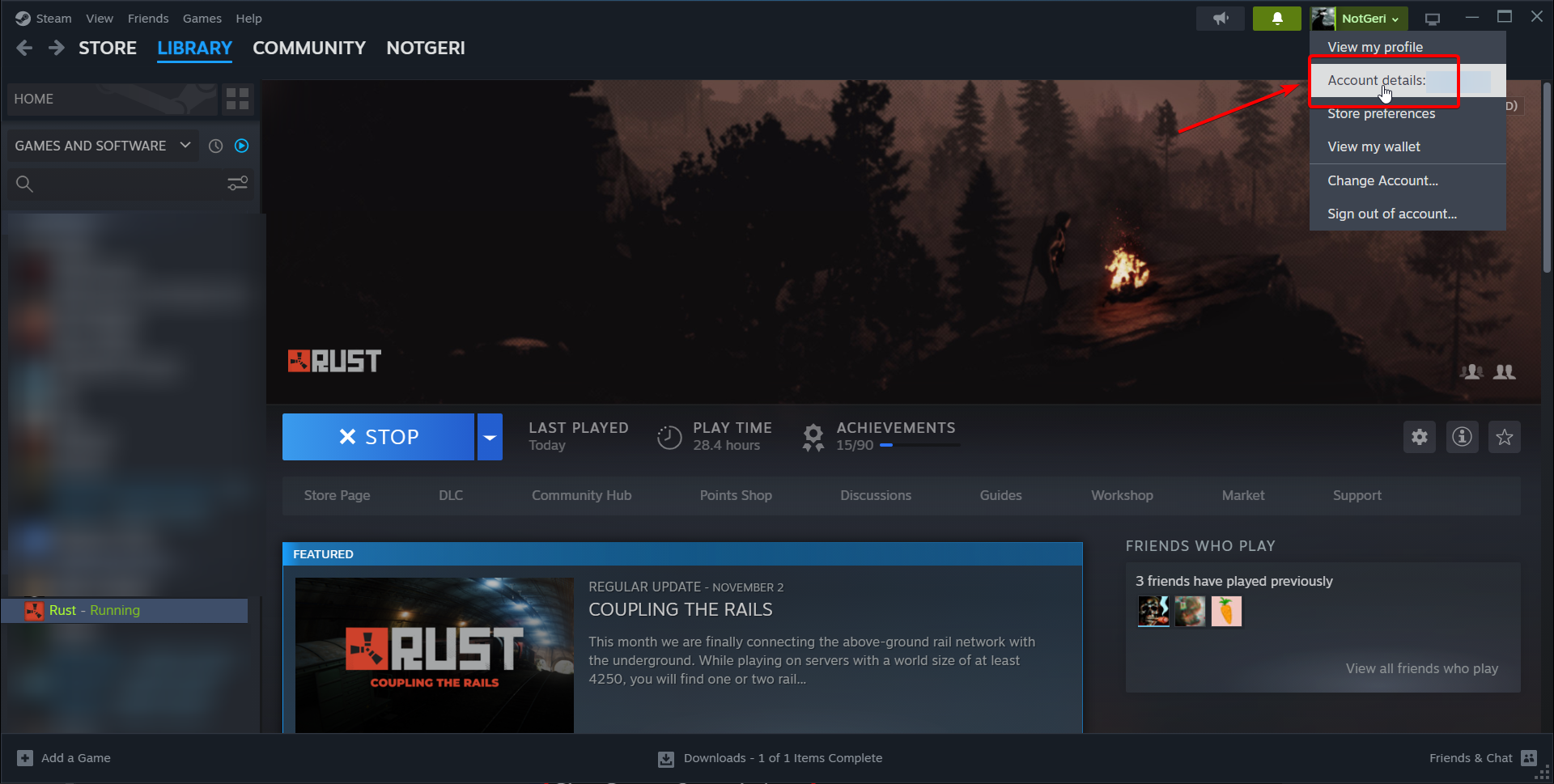The height and width of the screenshot is (784, 1554).
Task: Open Steam announcements via megaphone icon
Action: point(1221,18)
